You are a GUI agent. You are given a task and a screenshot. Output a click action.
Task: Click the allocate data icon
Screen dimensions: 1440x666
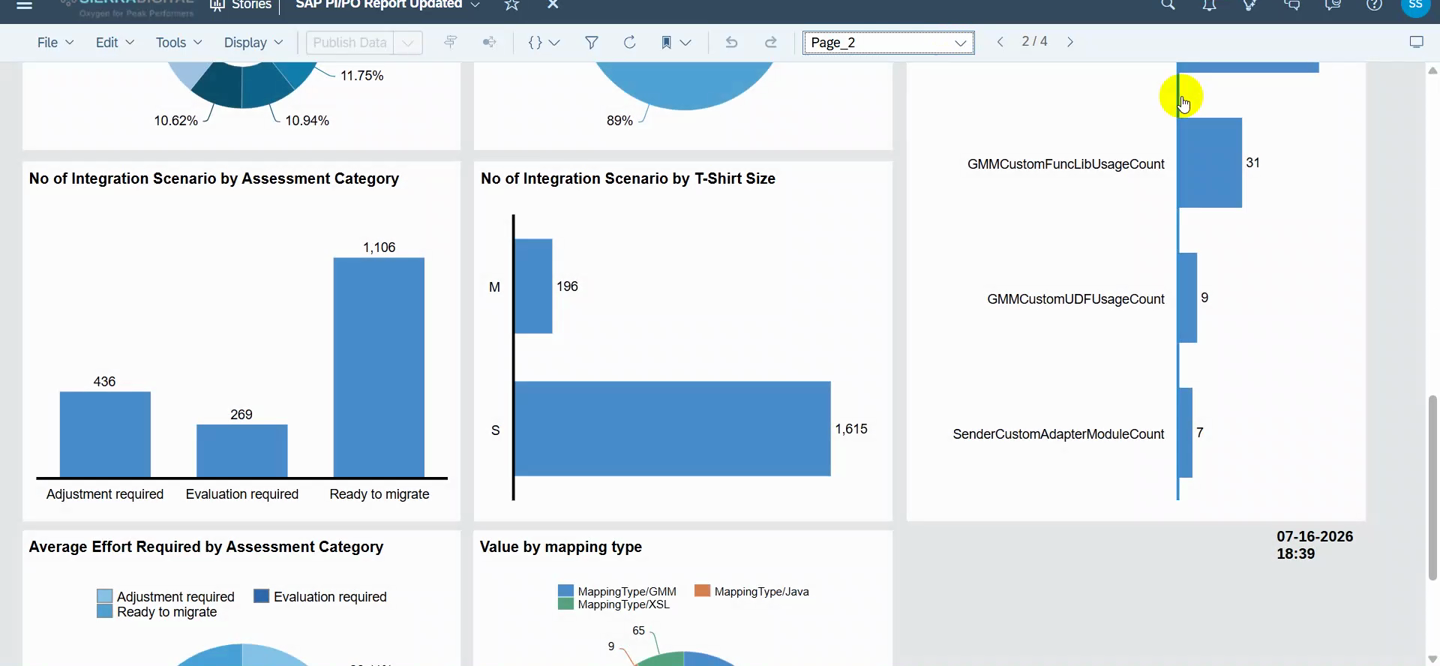(x=489, y=42)
